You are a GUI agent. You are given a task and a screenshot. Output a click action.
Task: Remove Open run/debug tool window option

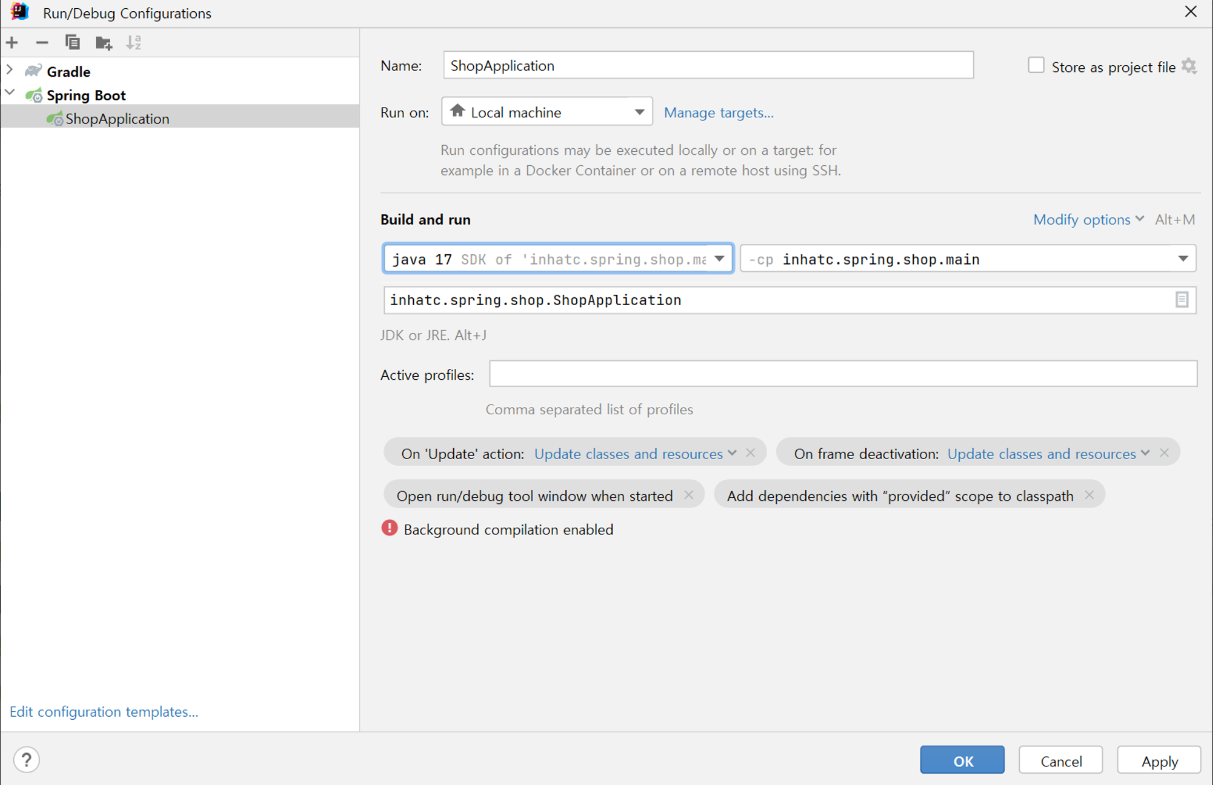[x=689, y=495]
